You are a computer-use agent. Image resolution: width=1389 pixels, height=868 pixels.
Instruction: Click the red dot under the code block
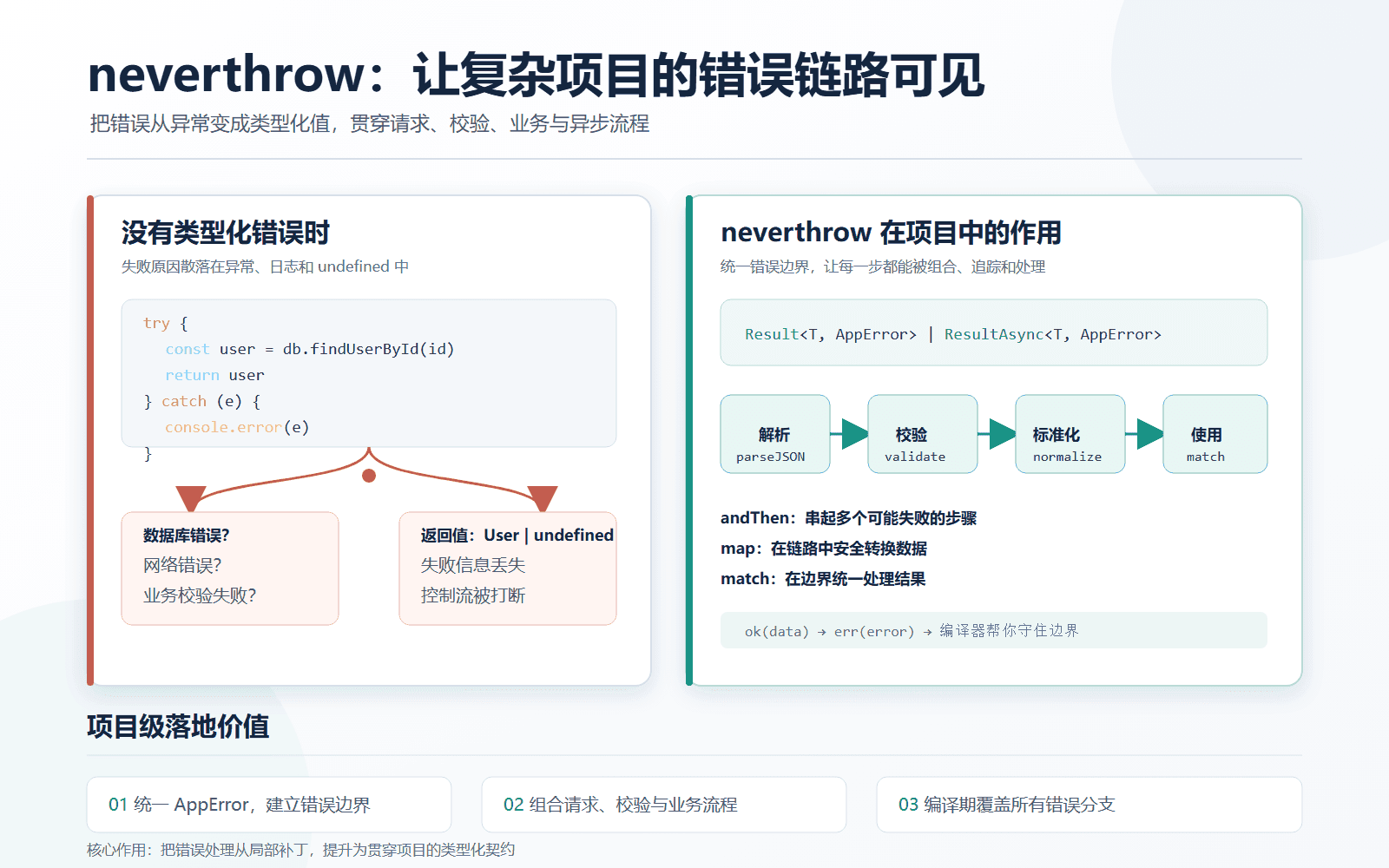369,476
